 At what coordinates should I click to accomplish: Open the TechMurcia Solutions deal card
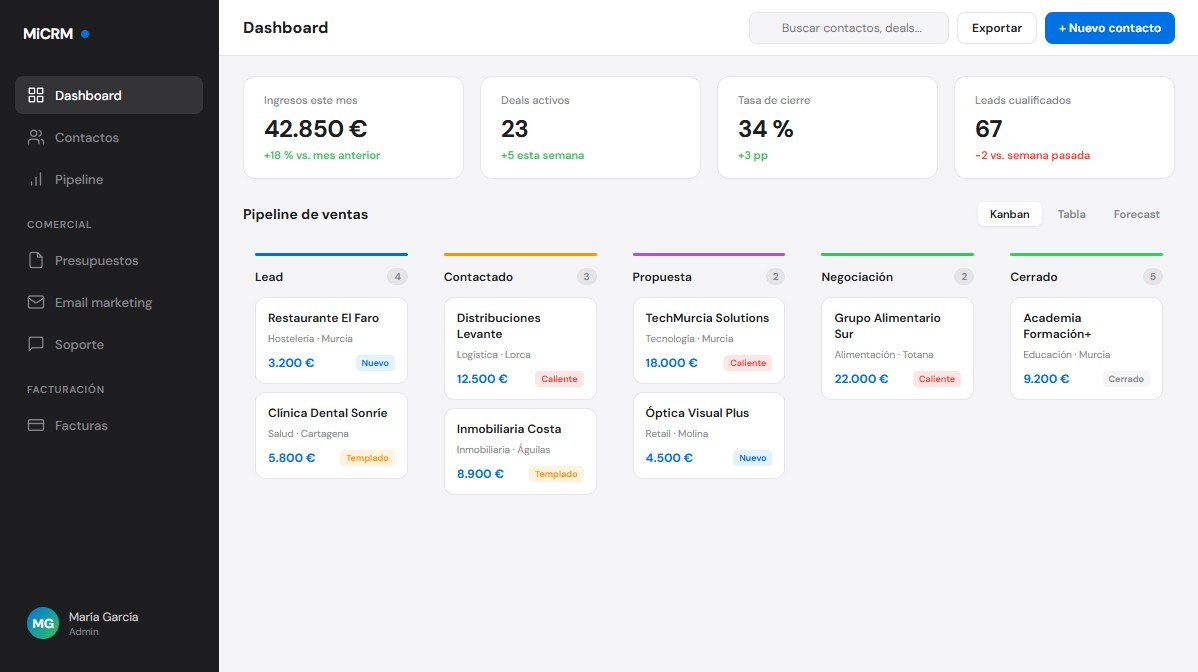708,340
